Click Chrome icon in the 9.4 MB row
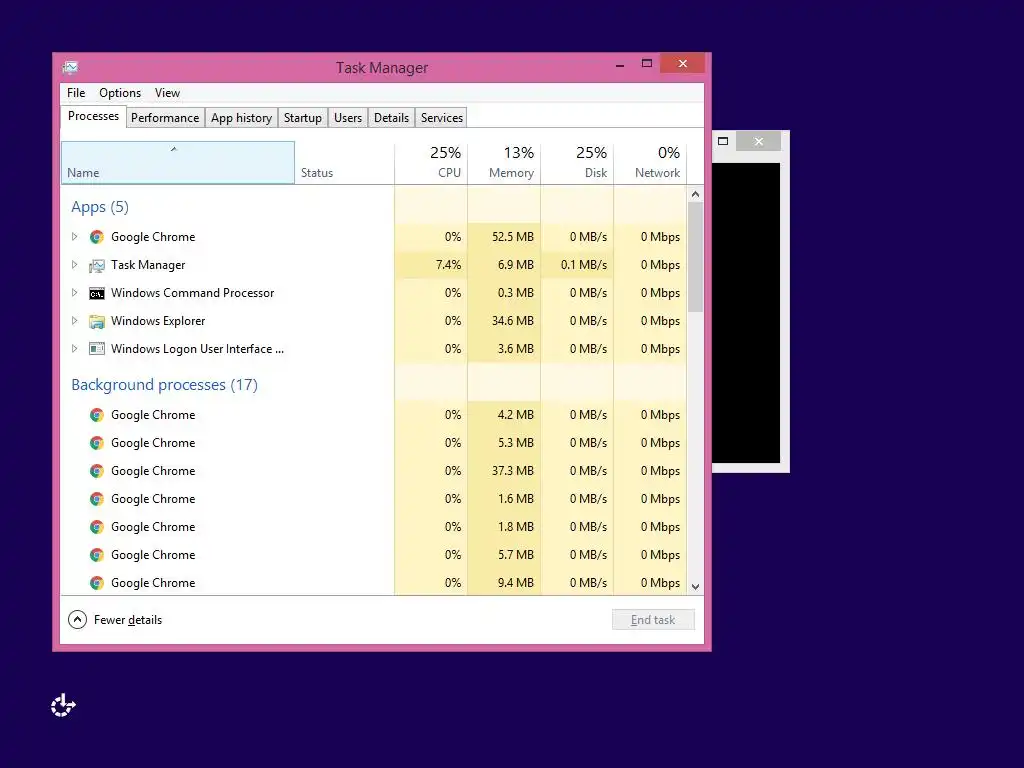Image resolution: width=1024 pixels, height=768 pixels. point(97,583)
